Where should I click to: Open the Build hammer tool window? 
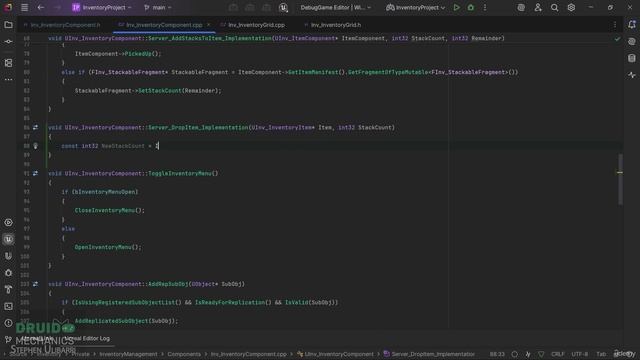(8, 289)
